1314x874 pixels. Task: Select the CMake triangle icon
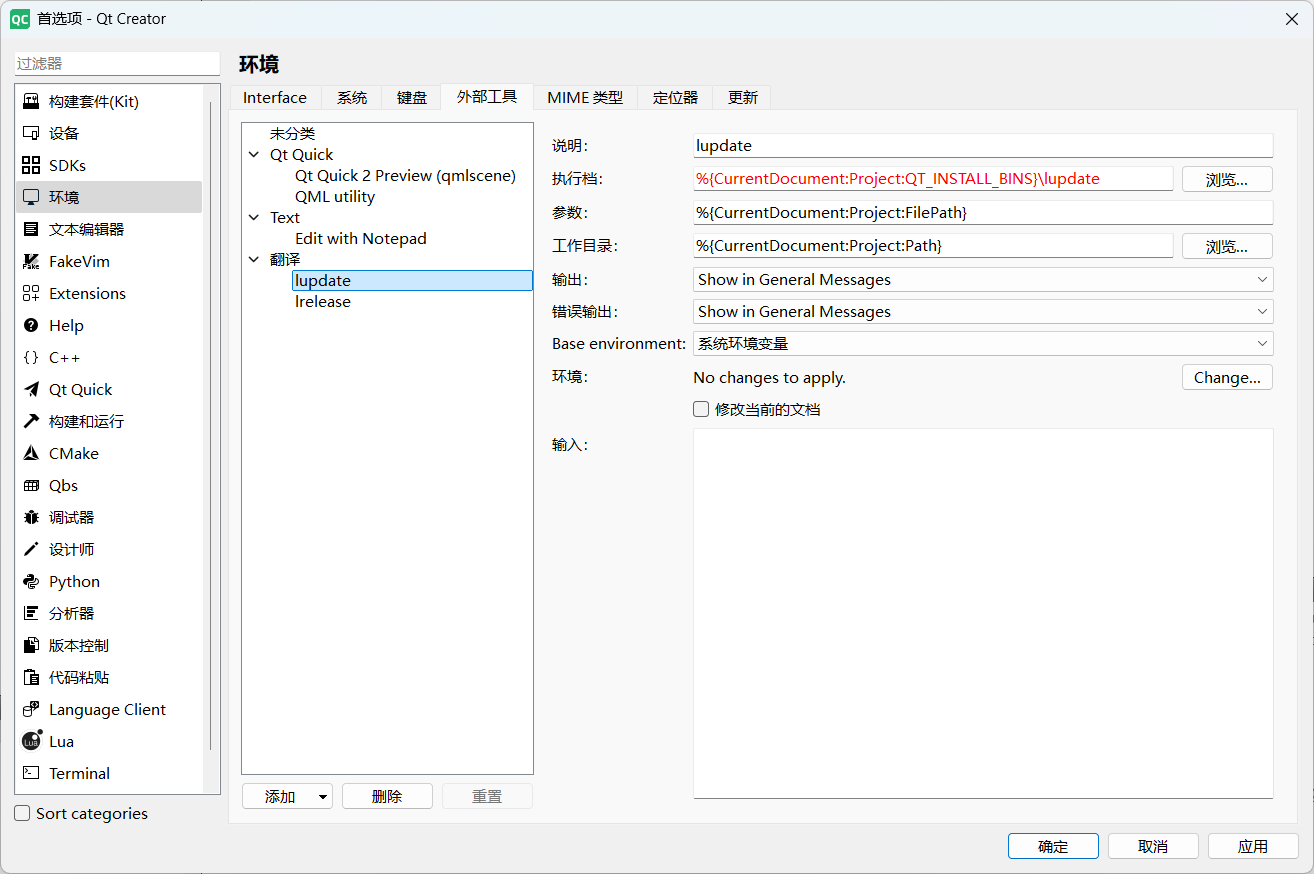tap(31, 453)
